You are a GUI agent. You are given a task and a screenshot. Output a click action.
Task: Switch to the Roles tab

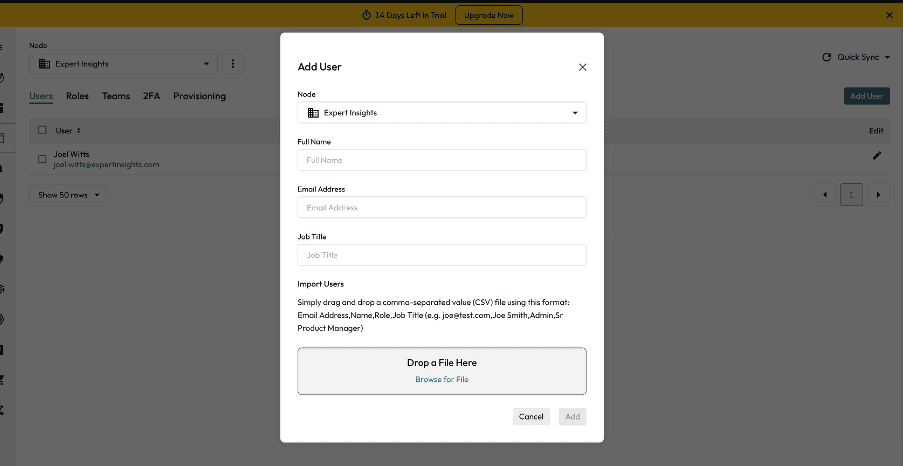[x=77, y=96]
